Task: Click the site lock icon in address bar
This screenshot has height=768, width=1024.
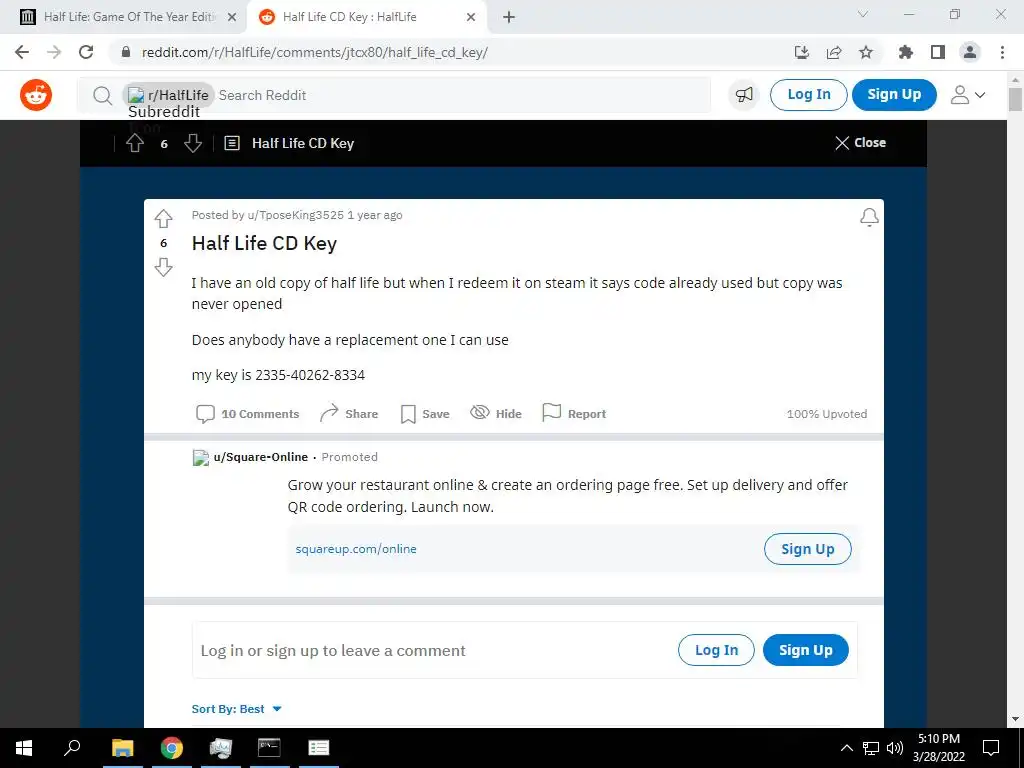Action: (126, 52)
